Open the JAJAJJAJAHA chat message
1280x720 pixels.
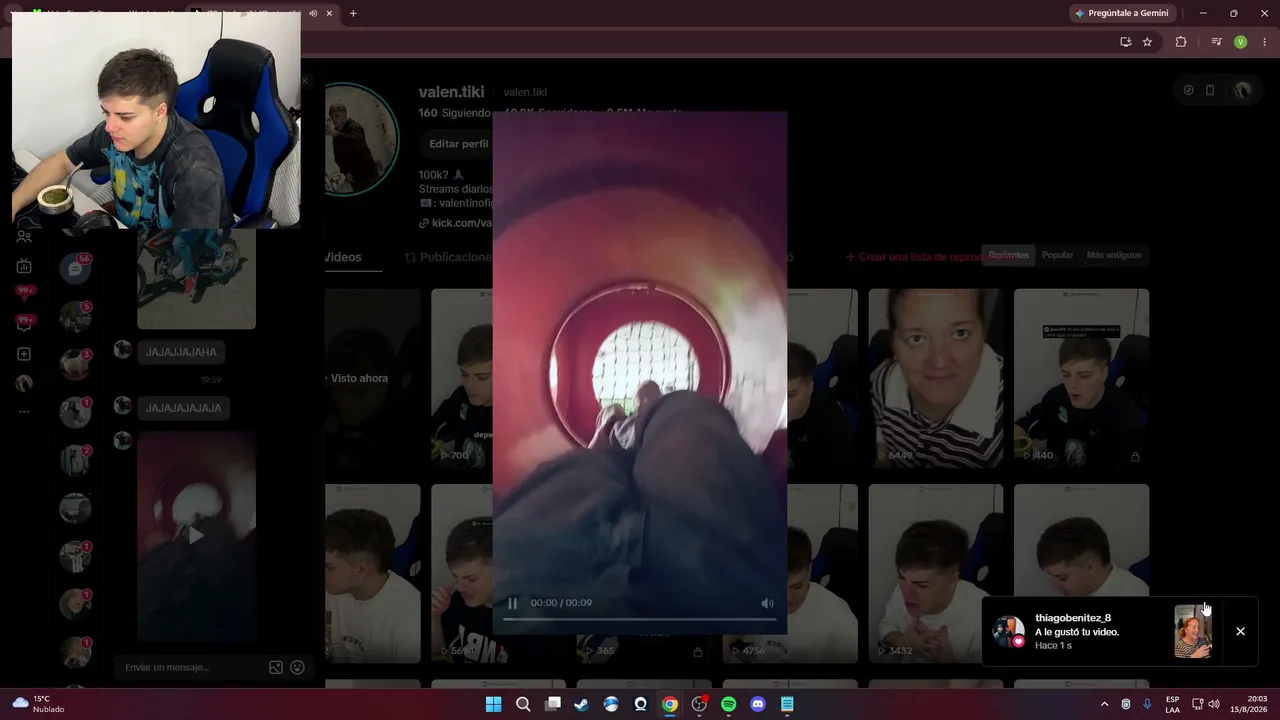tap(181, 352)
